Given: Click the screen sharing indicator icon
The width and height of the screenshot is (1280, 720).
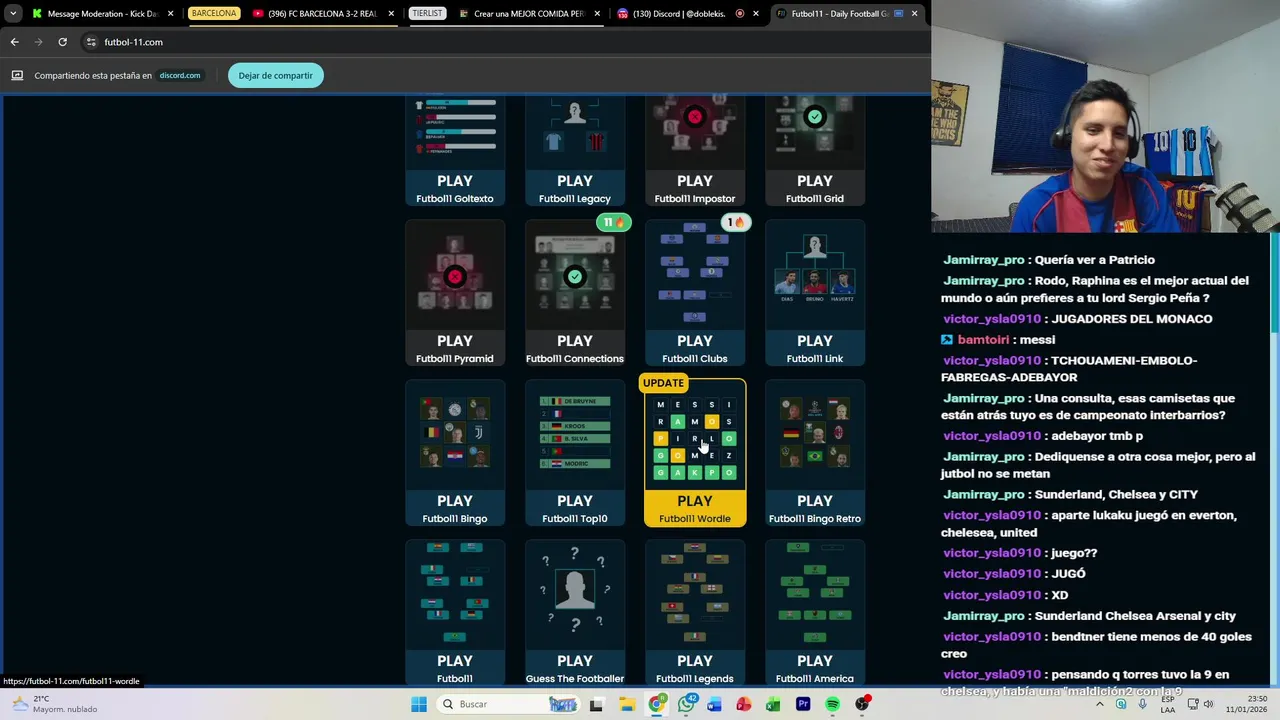Looking at the screenshot, I should click(17, 75).
